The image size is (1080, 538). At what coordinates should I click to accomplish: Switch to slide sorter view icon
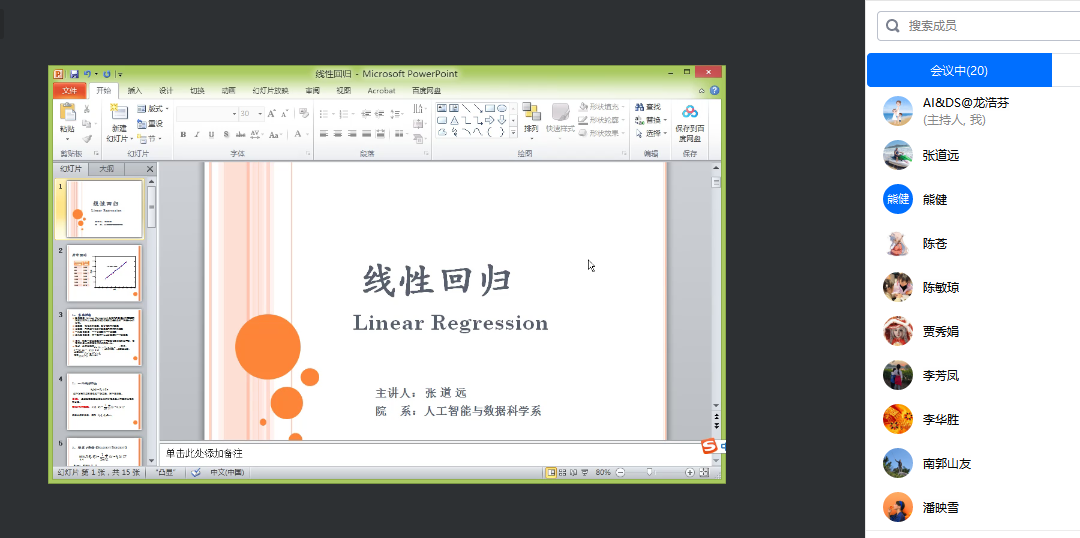coord(562,472)
